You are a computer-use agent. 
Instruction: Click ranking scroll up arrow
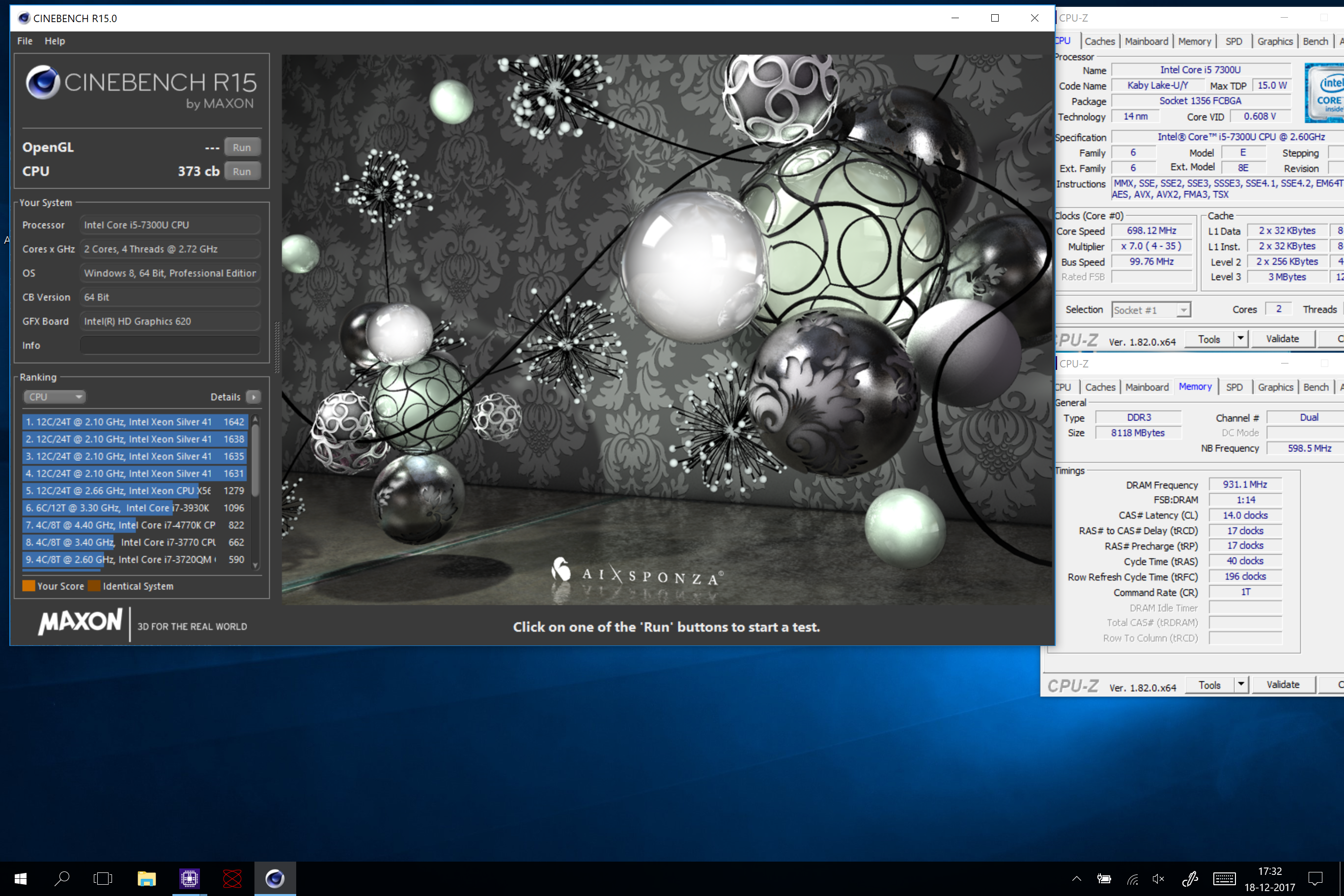255,420
